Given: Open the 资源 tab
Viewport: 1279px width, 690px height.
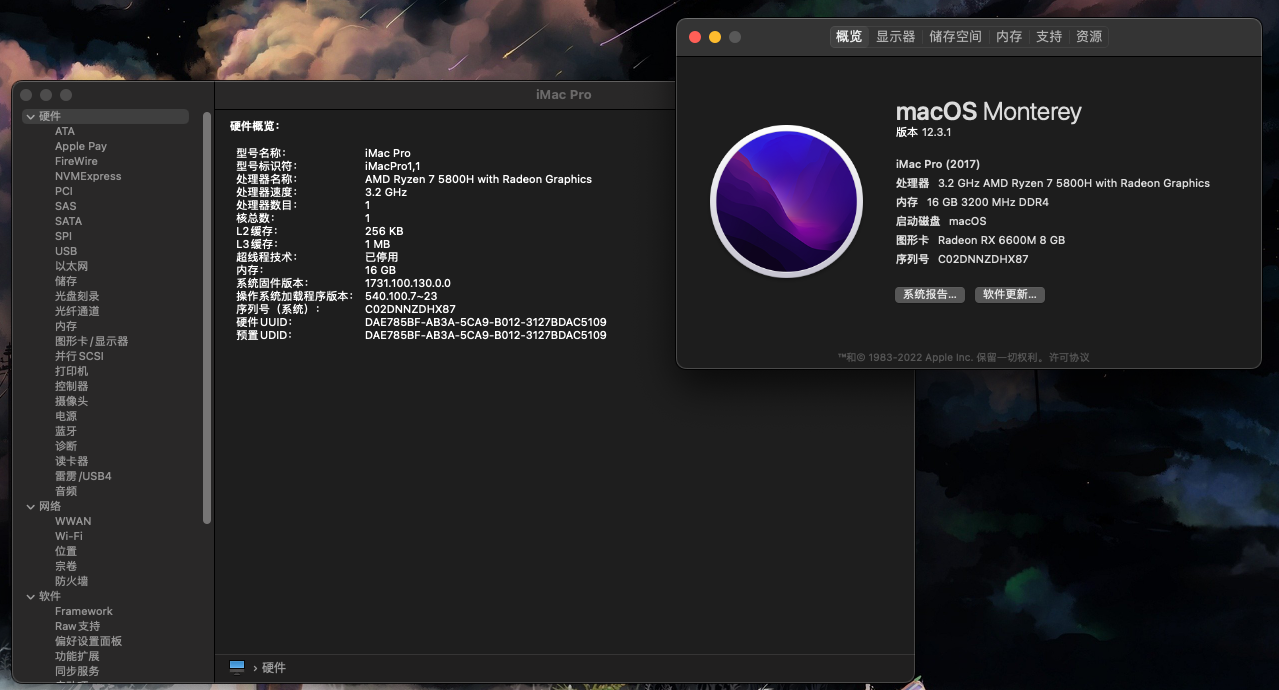Looking at the screenshot, I should coord(1089,37).
